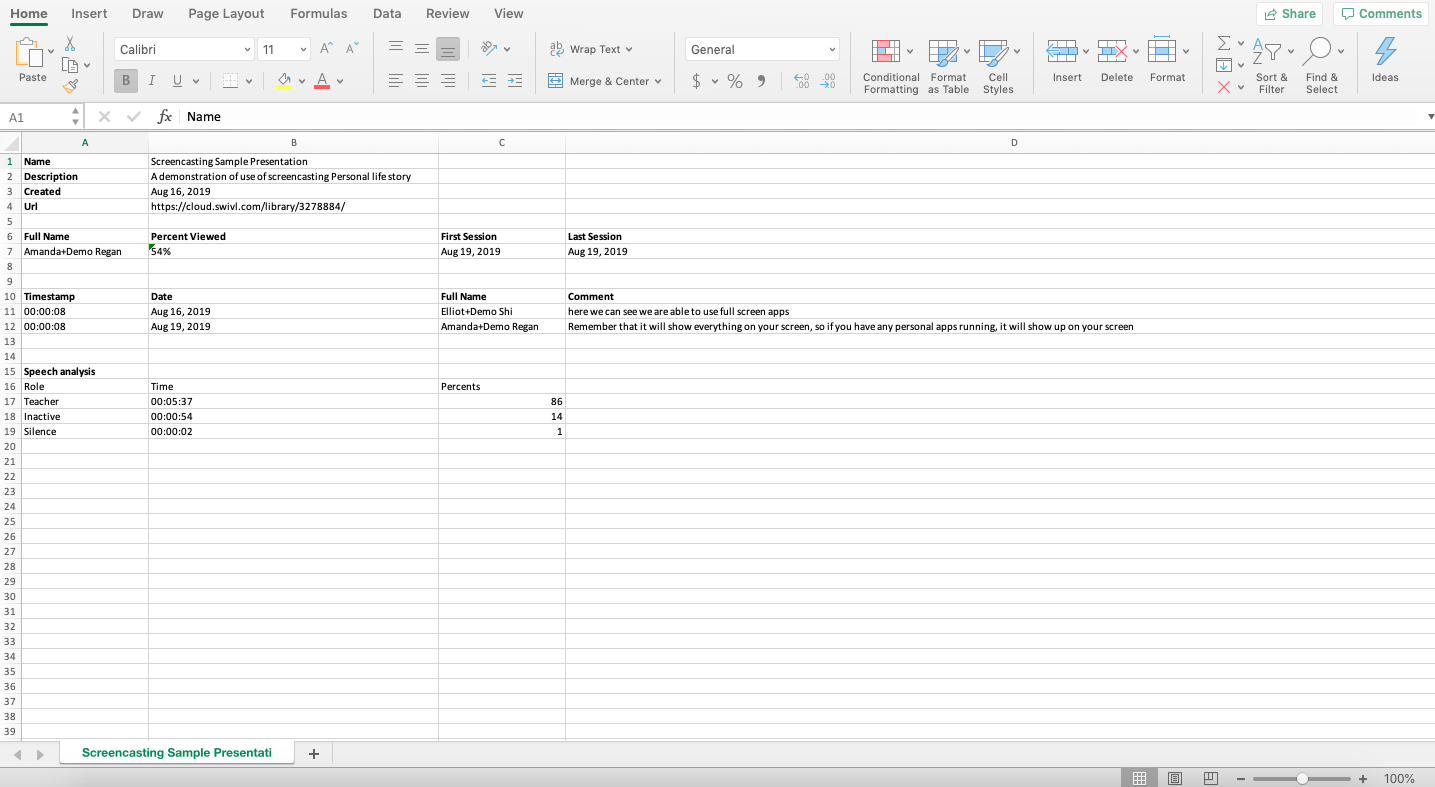Click the Share button
Image resolution: width=1435 pixels, height=787 pixels.
pos(1289,14)
